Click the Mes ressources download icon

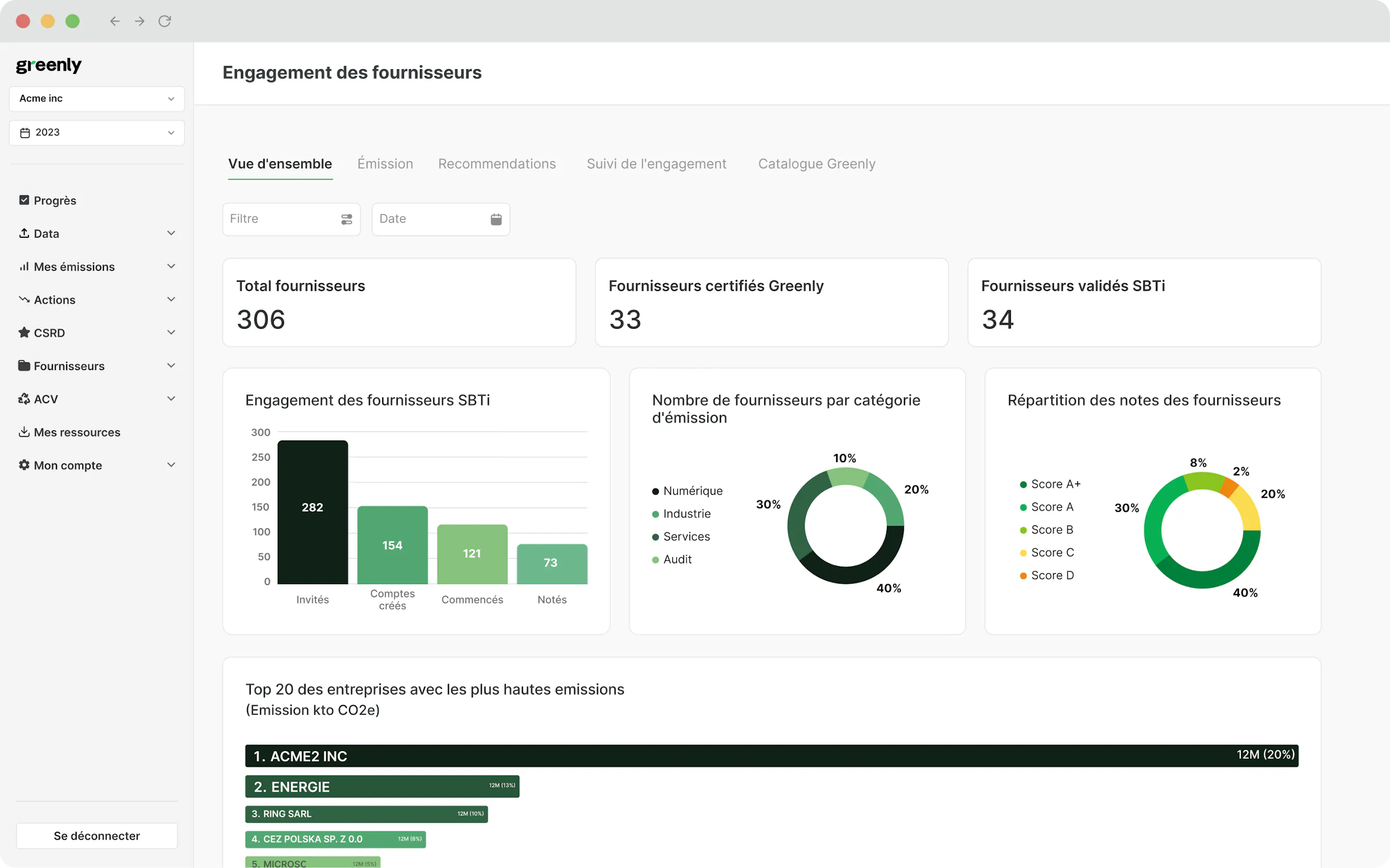(x=24, y=432)
